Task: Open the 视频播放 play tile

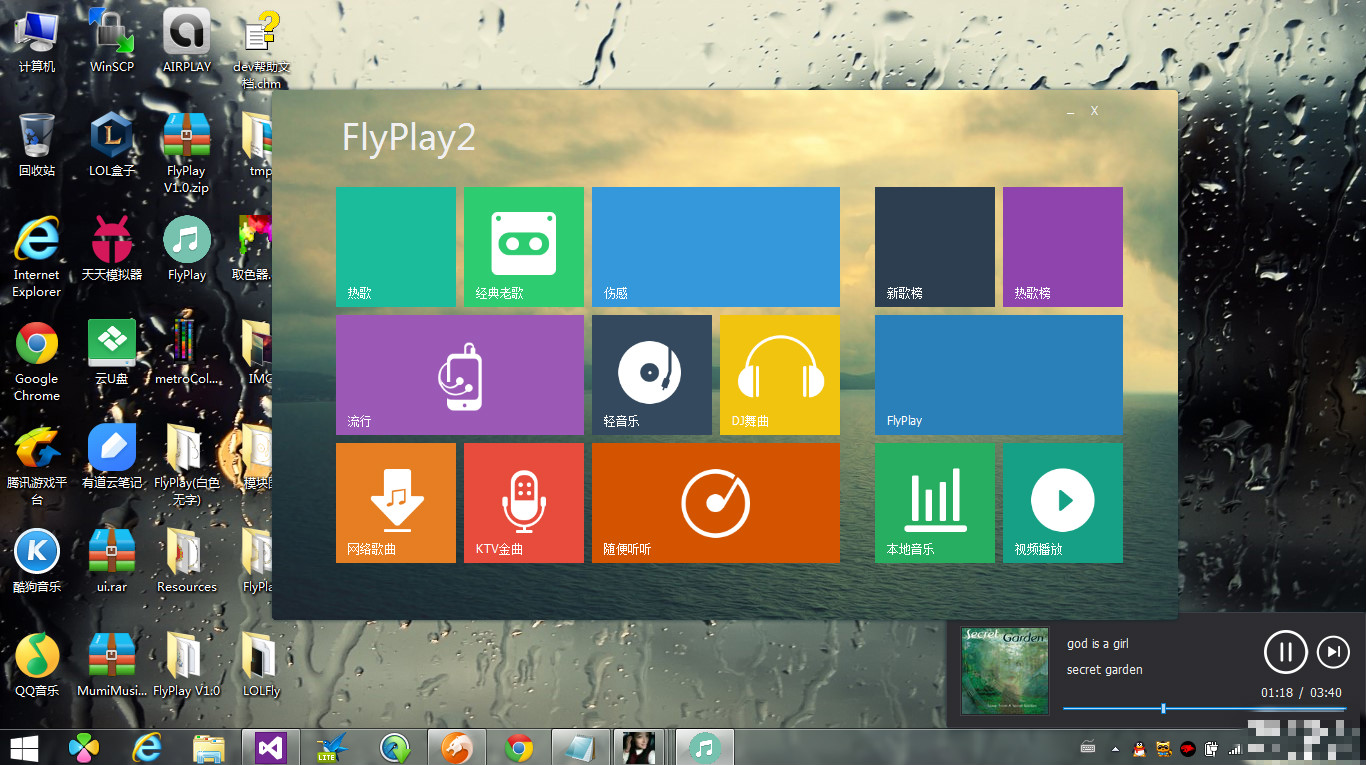Action: click(1062, 503)
